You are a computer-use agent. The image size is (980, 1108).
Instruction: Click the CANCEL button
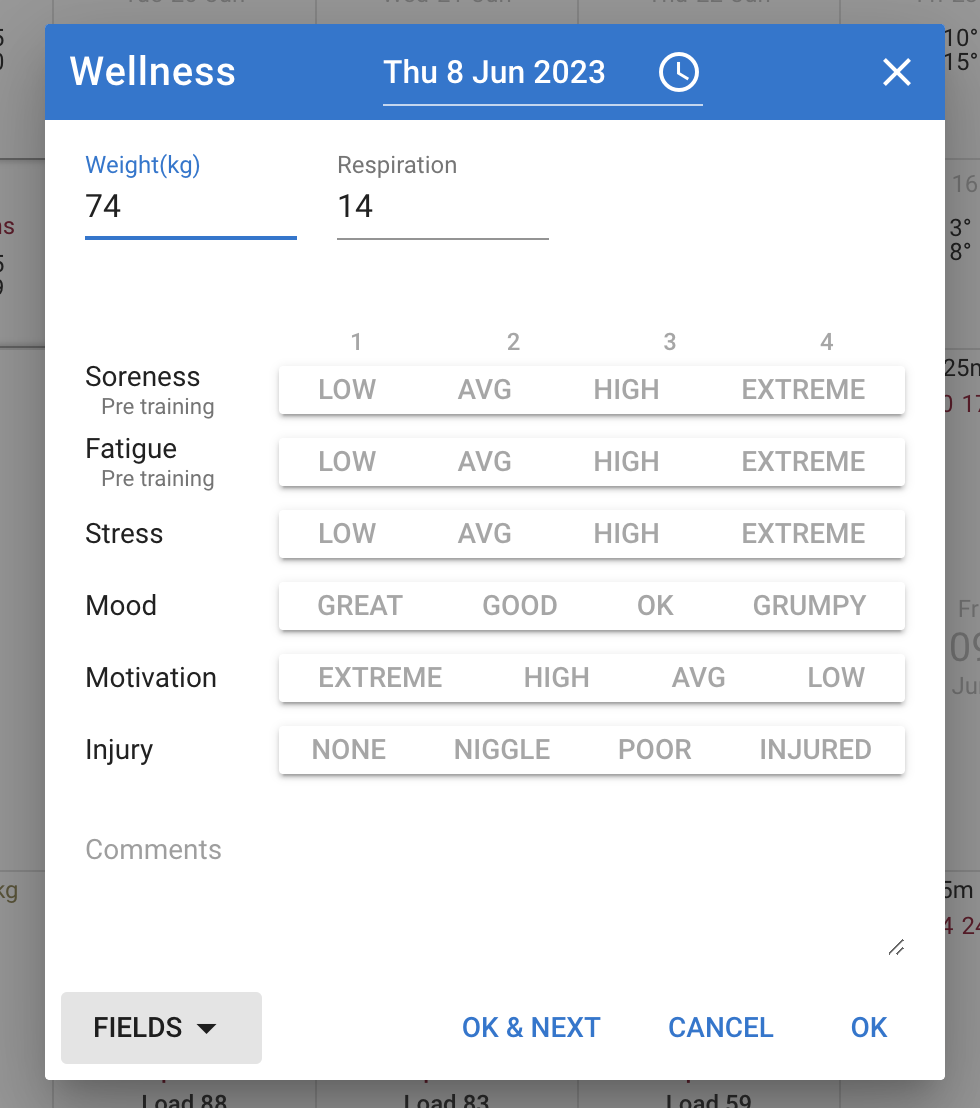[721, 1027]
